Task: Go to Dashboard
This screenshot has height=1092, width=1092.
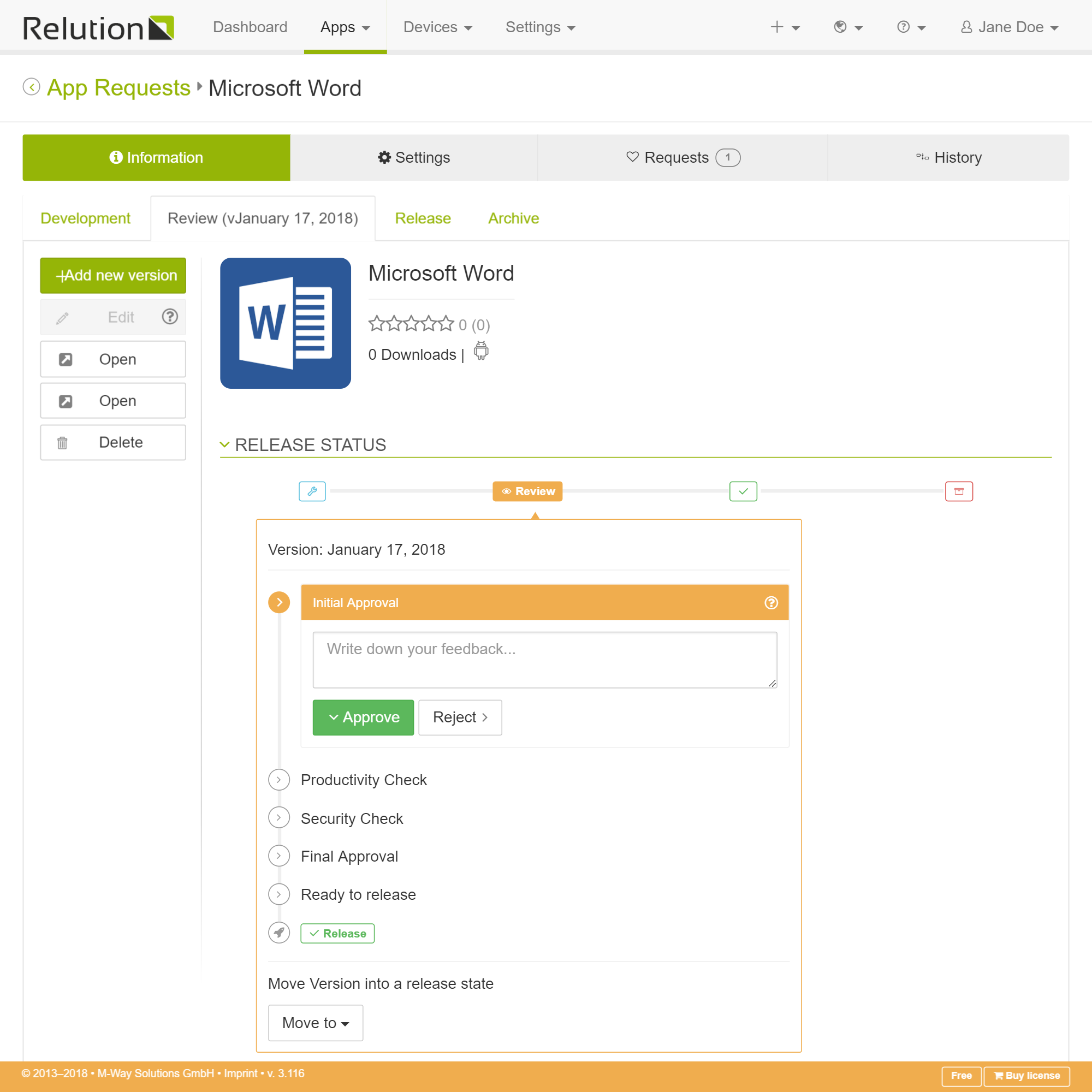Action: [x=250, y=27]
